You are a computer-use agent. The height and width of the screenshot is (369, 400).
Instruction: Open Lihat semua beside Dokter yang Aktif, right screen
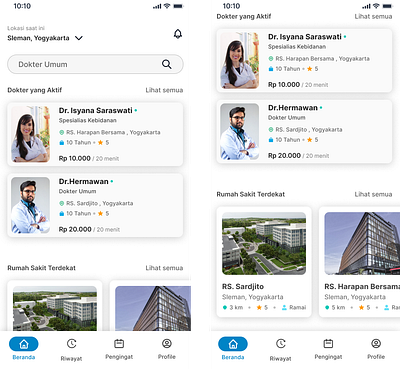click(373, 16)
